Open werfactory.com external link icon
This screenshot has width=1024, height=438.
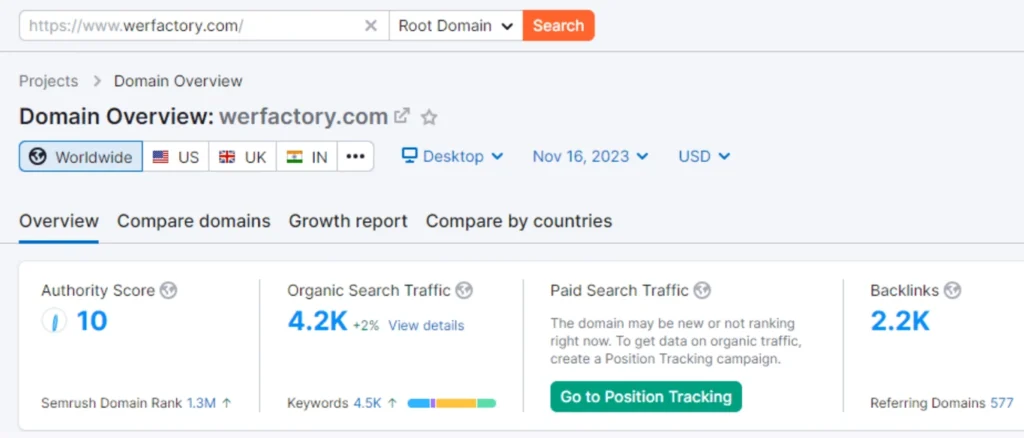pyautogui.click(x=402, y=116)
